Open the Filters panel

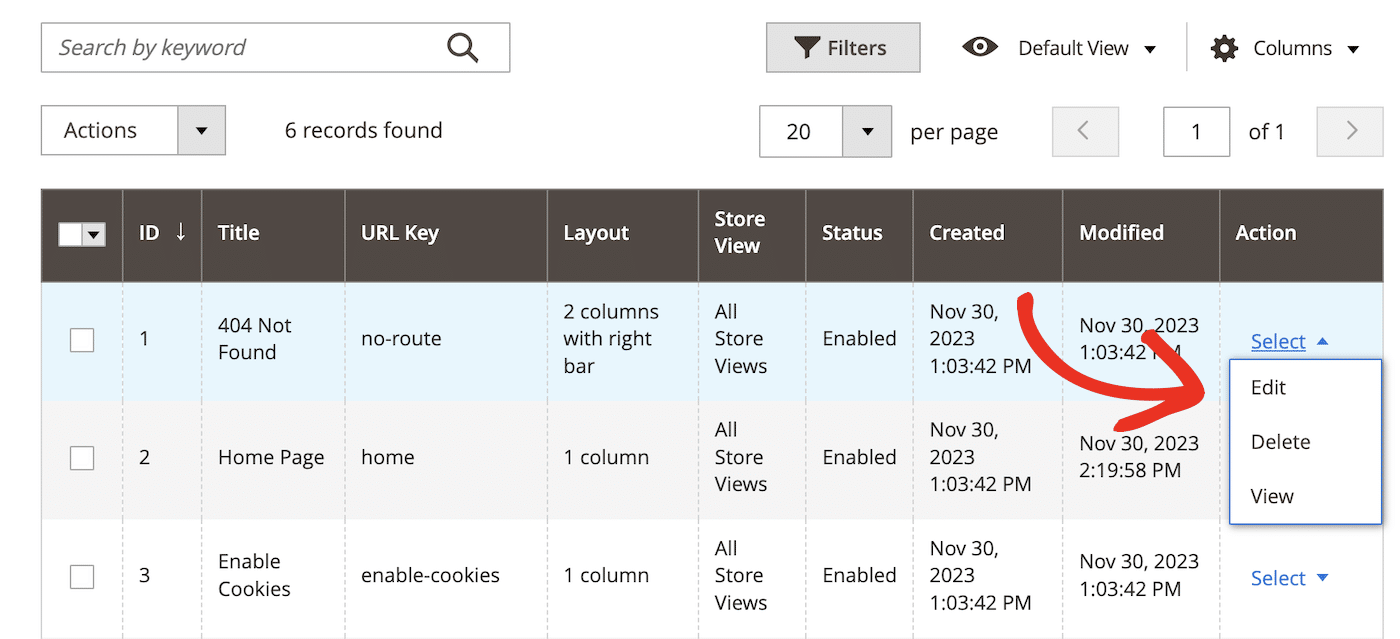(x=842, y=48)
